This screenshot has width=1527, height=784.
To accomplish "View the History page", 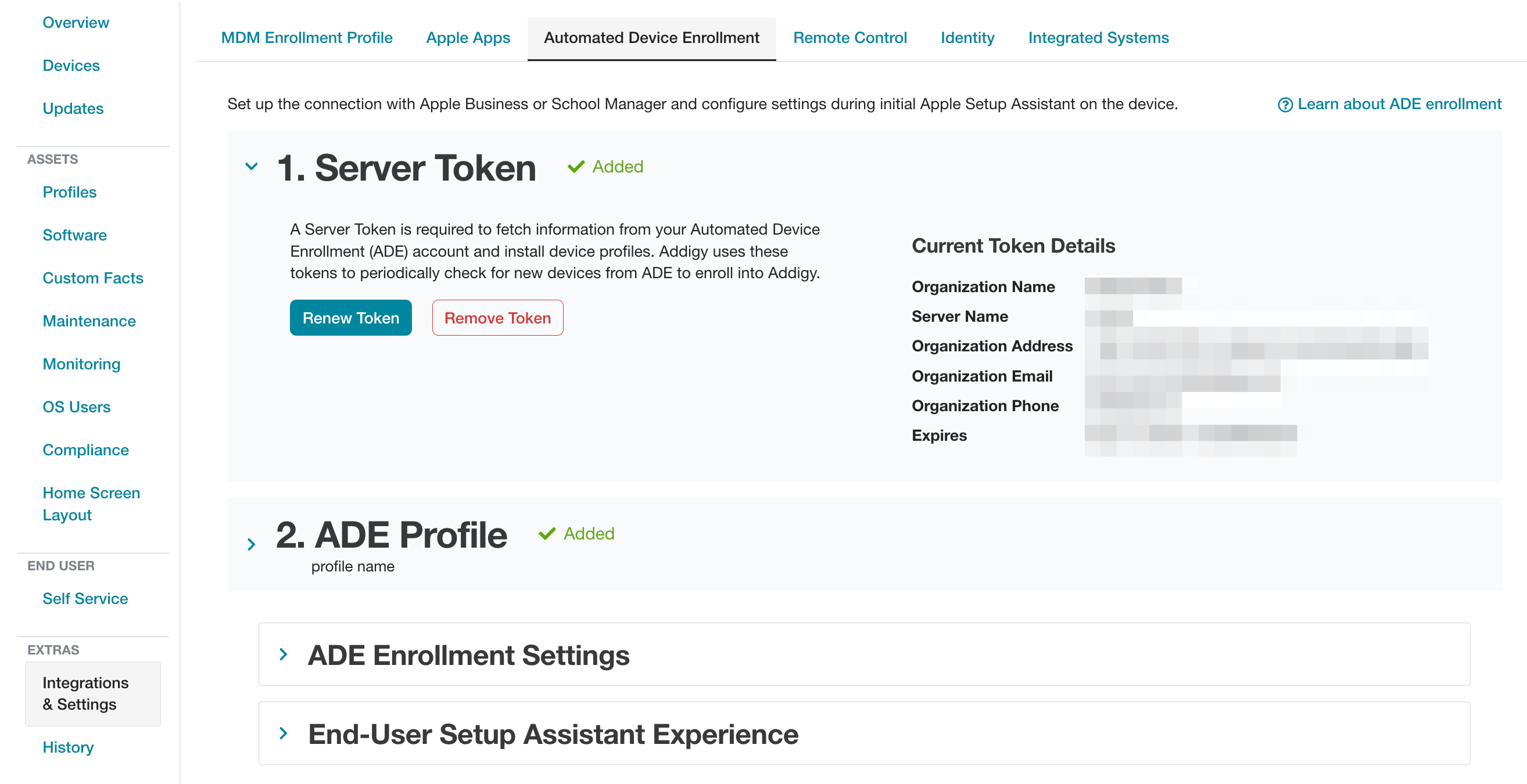I will (67, 747).
